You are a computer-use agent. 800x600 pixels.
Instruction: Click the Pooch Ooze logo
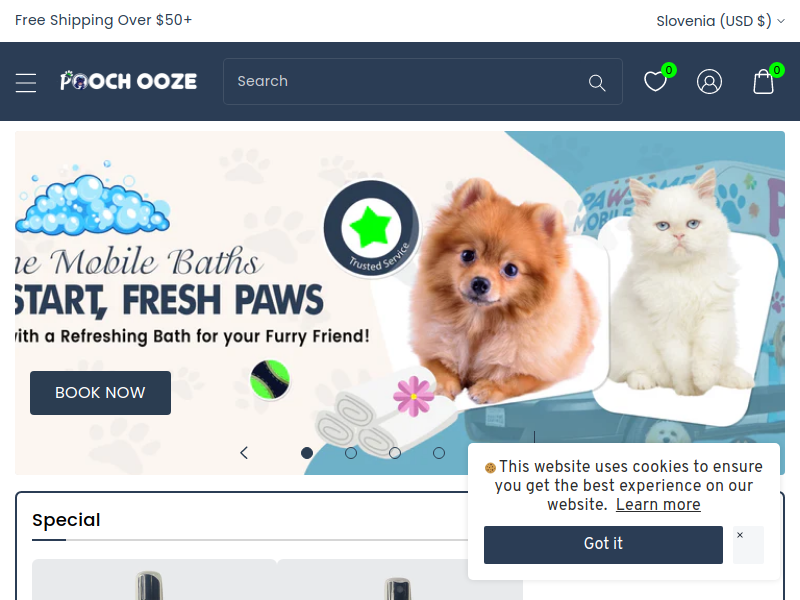point(129,81)
